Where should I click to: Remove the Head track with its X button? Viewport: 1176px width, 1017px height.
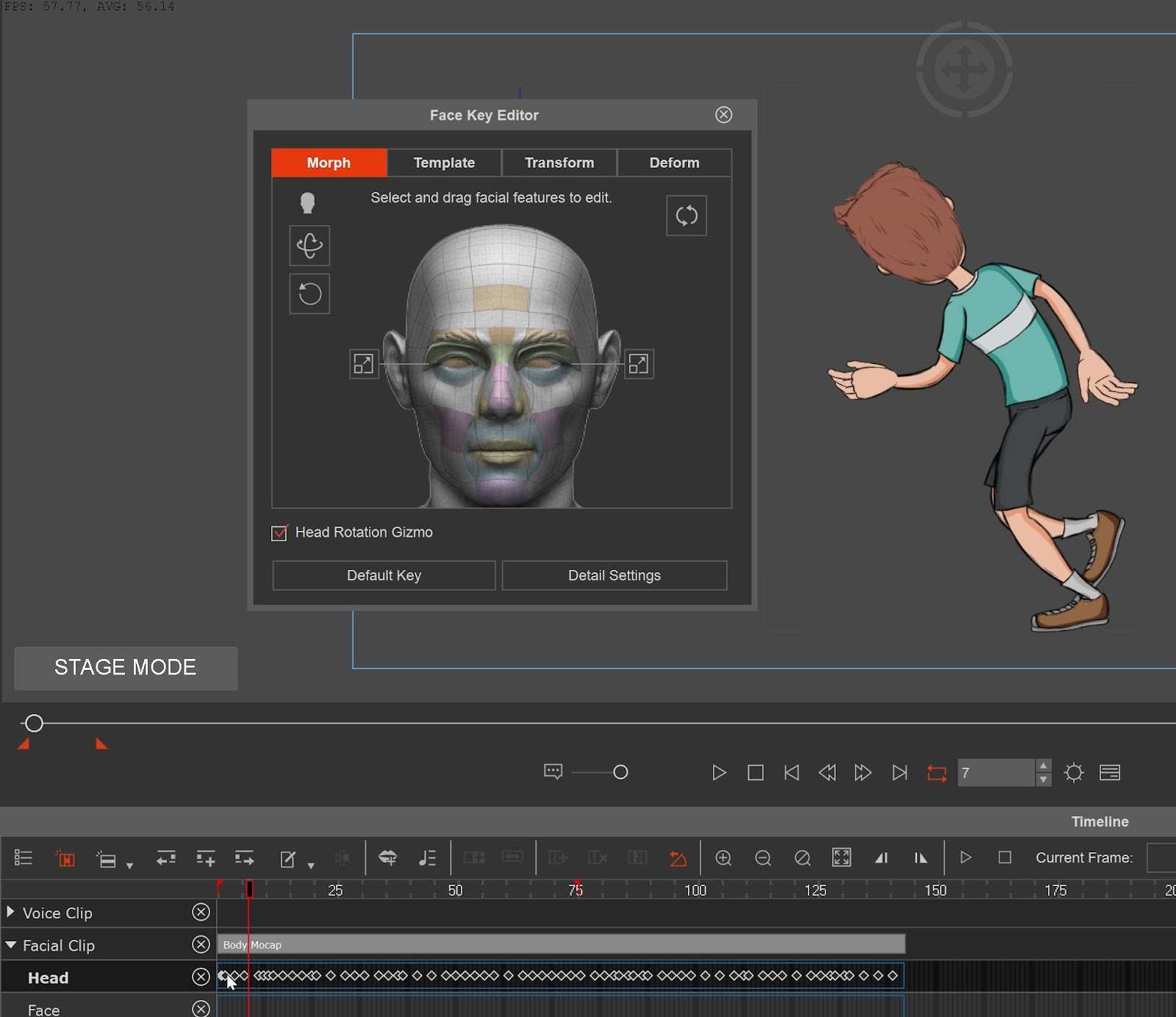pyautogui.click(x=201, y=977)
